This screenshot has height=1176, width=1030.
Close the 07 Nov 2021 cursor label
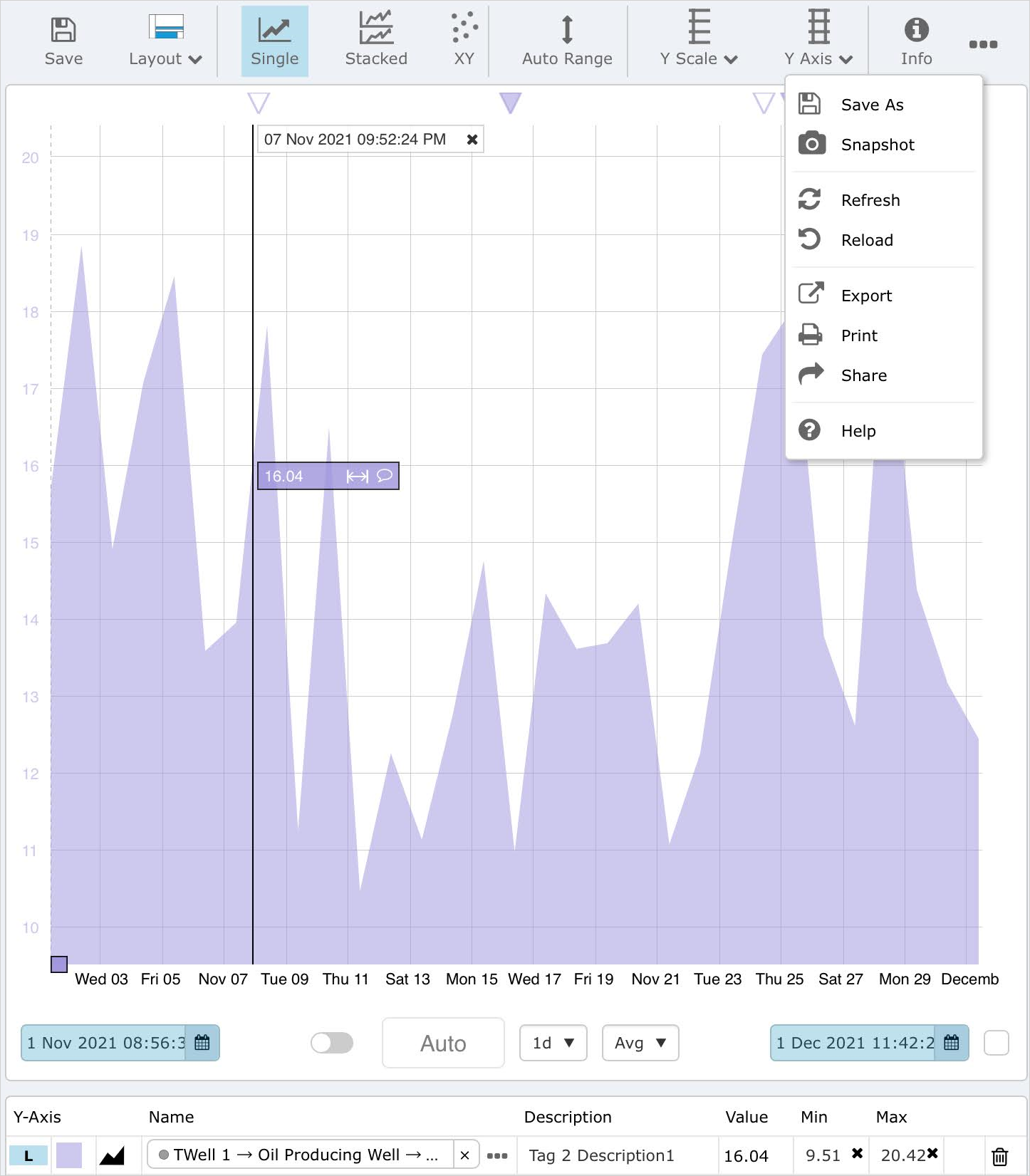click(x=472, y=140)
